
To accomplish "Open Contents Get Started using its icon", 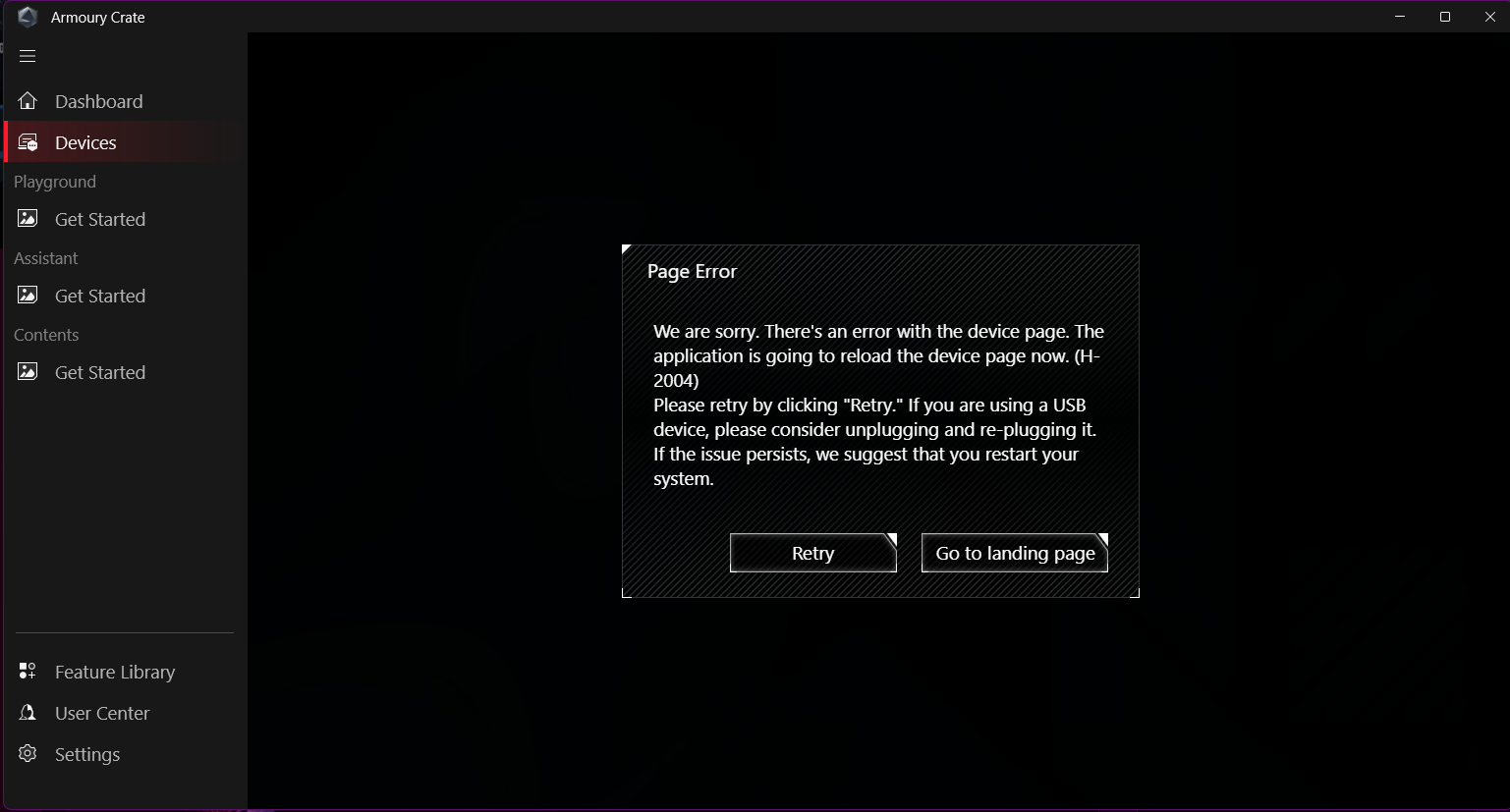I will (28, 372).
